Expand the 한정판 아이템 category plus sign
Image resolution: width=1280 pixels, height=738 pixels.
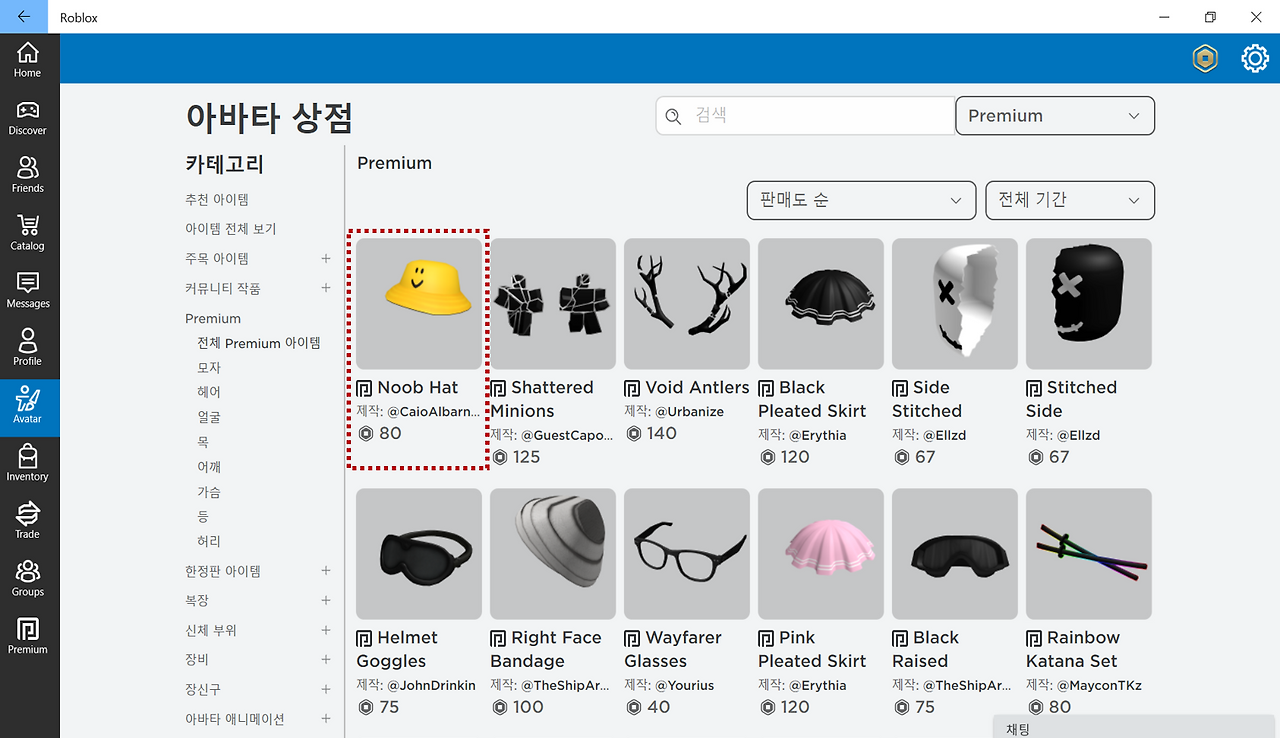coord(325,571)
